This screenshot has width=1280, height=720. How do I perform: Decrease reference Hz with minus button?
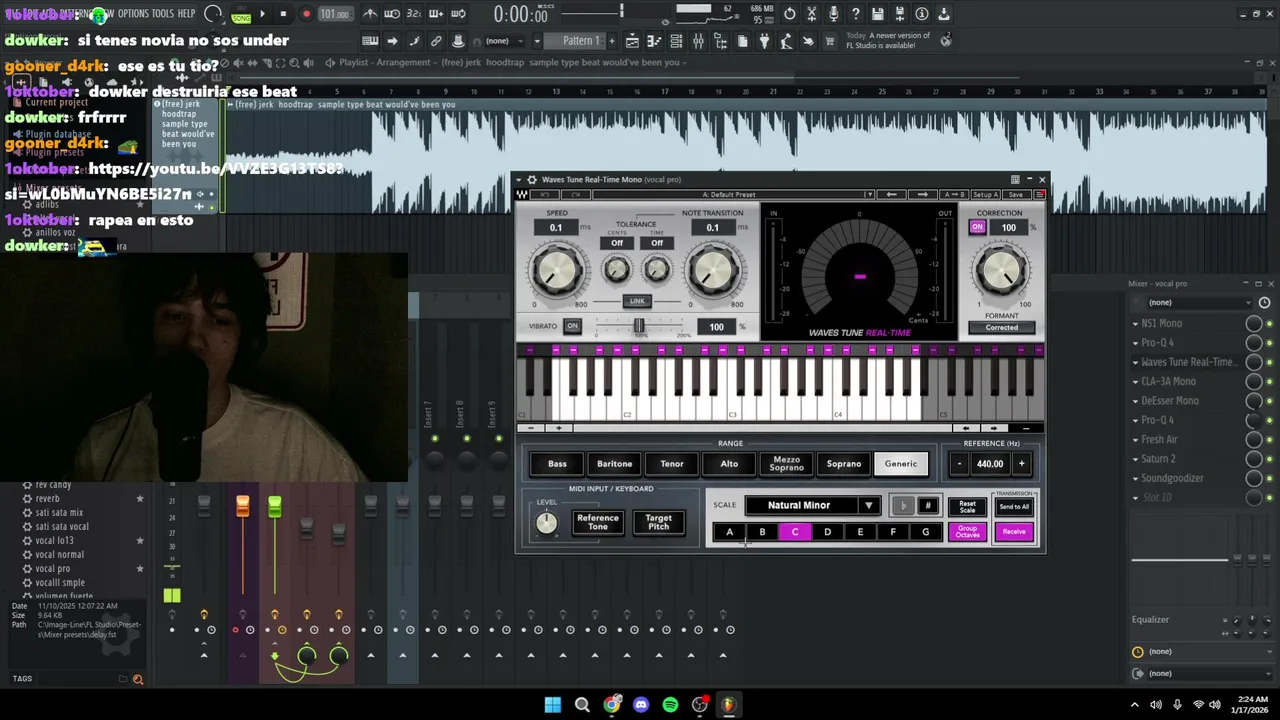[959, 464]
